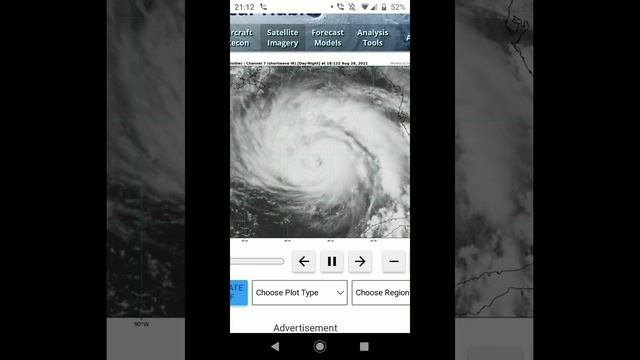Tap the Wi-Fi status icon
The image size is (640, 360).
pos(365,7)
